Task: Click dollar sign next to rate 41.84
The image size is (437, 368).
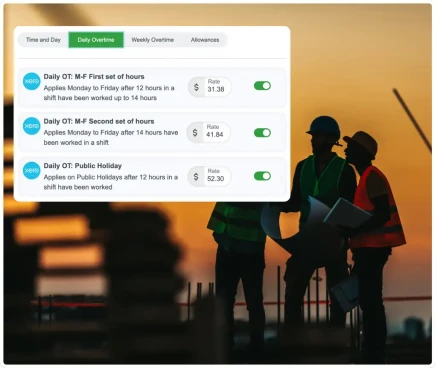Action: [x=195, y=132]
